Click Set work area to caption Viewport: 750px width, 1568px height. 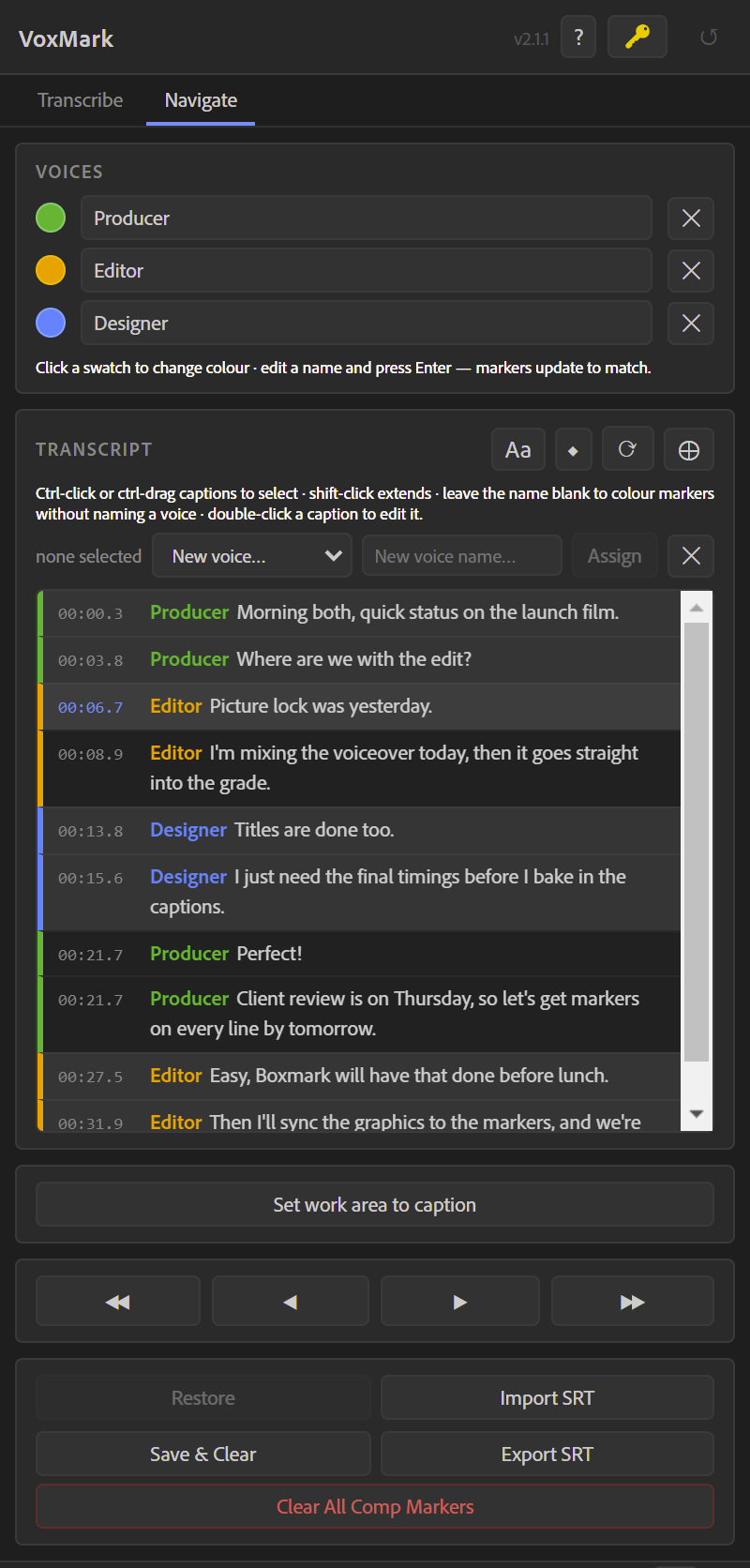pyautogui.click(x=375, y=1205)
